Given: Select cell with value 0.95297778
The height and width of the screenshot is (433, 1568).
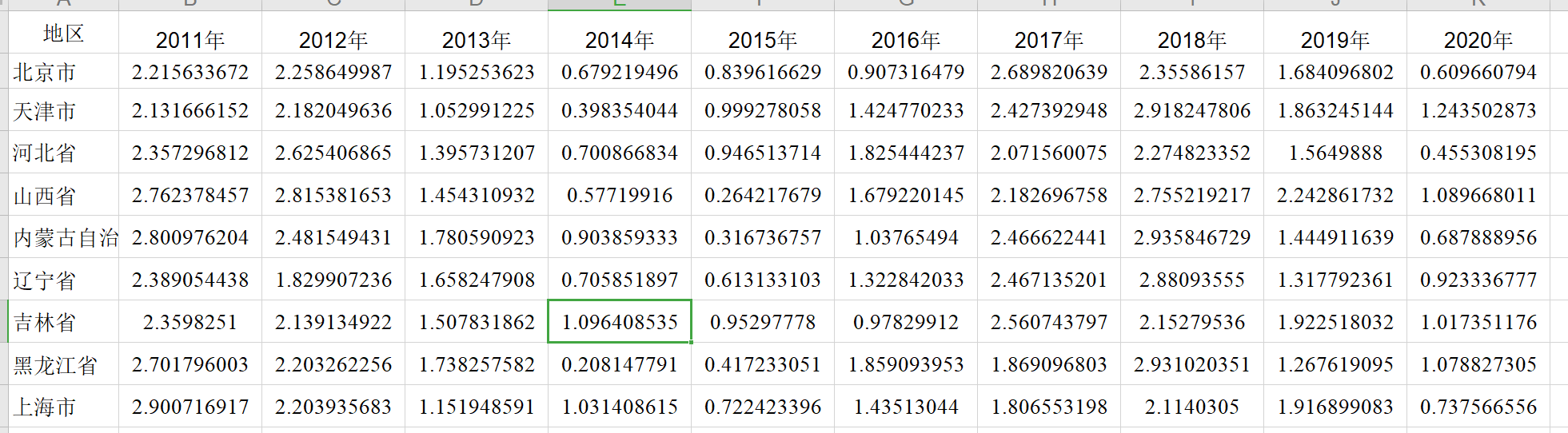Looking at the screenshot, I should (x=763, y=322).
